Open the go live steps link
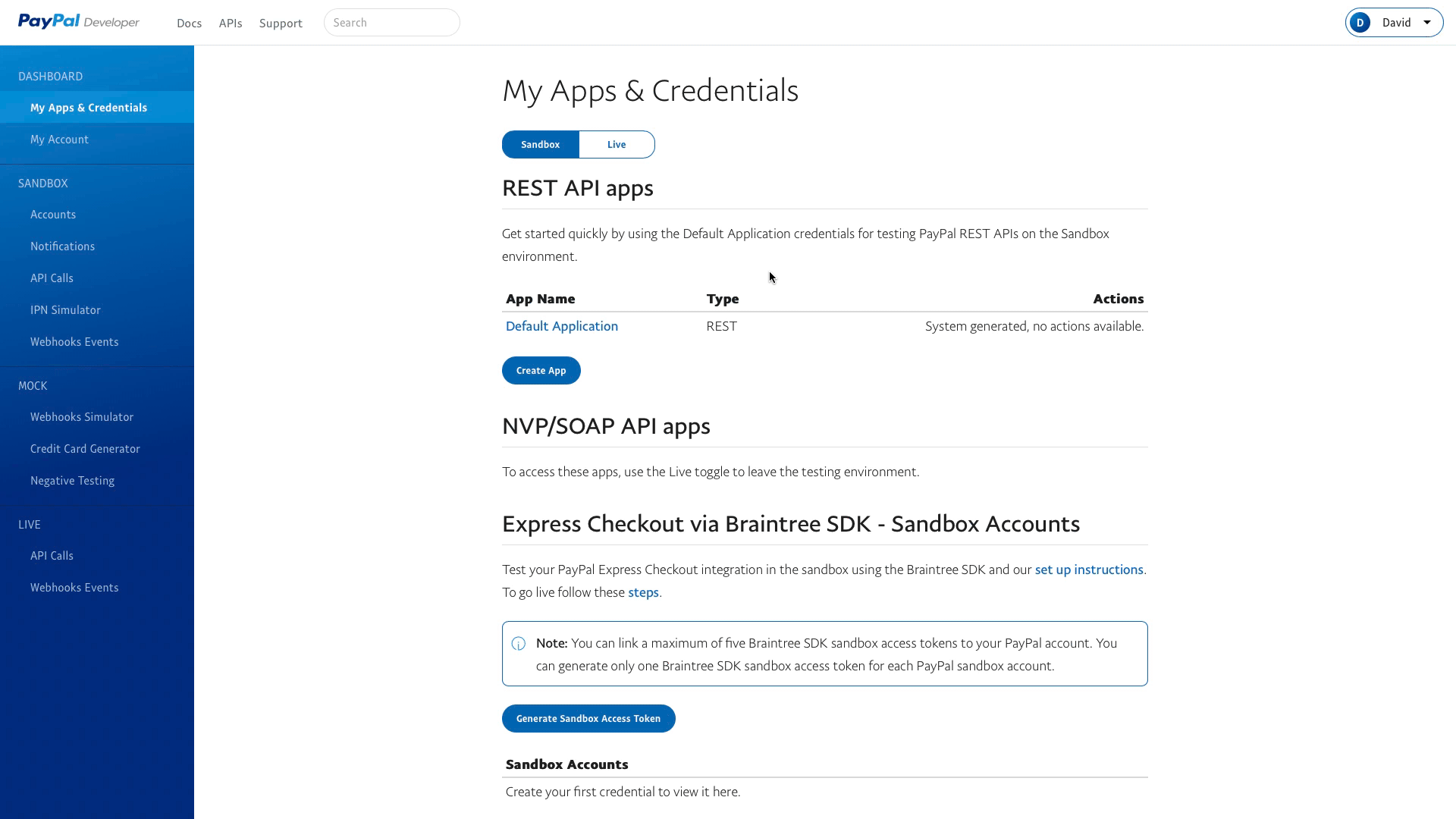Image resolution: width=1456 pixels, height=819 pixels. tap(643, 592)
